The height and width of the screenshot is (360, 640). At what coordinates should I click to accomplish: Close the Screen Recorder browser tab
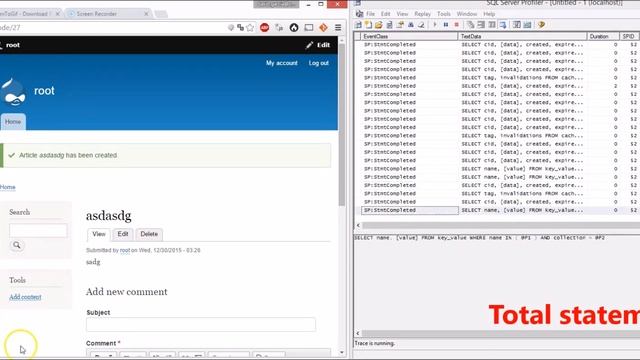146,14
